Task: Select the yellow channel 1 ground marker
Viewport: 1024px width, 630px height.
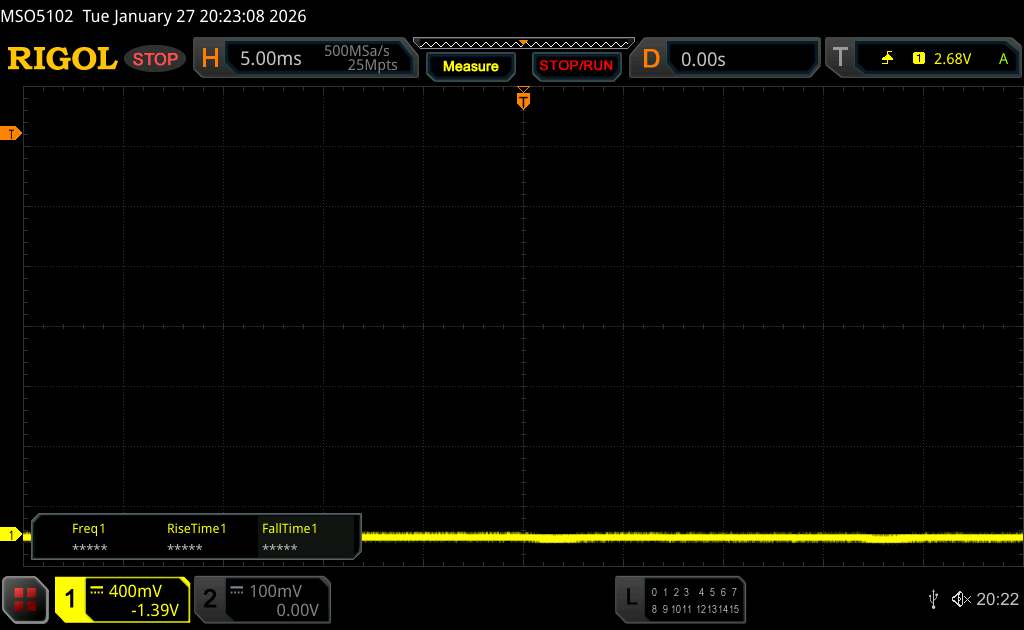Action: 11,536
